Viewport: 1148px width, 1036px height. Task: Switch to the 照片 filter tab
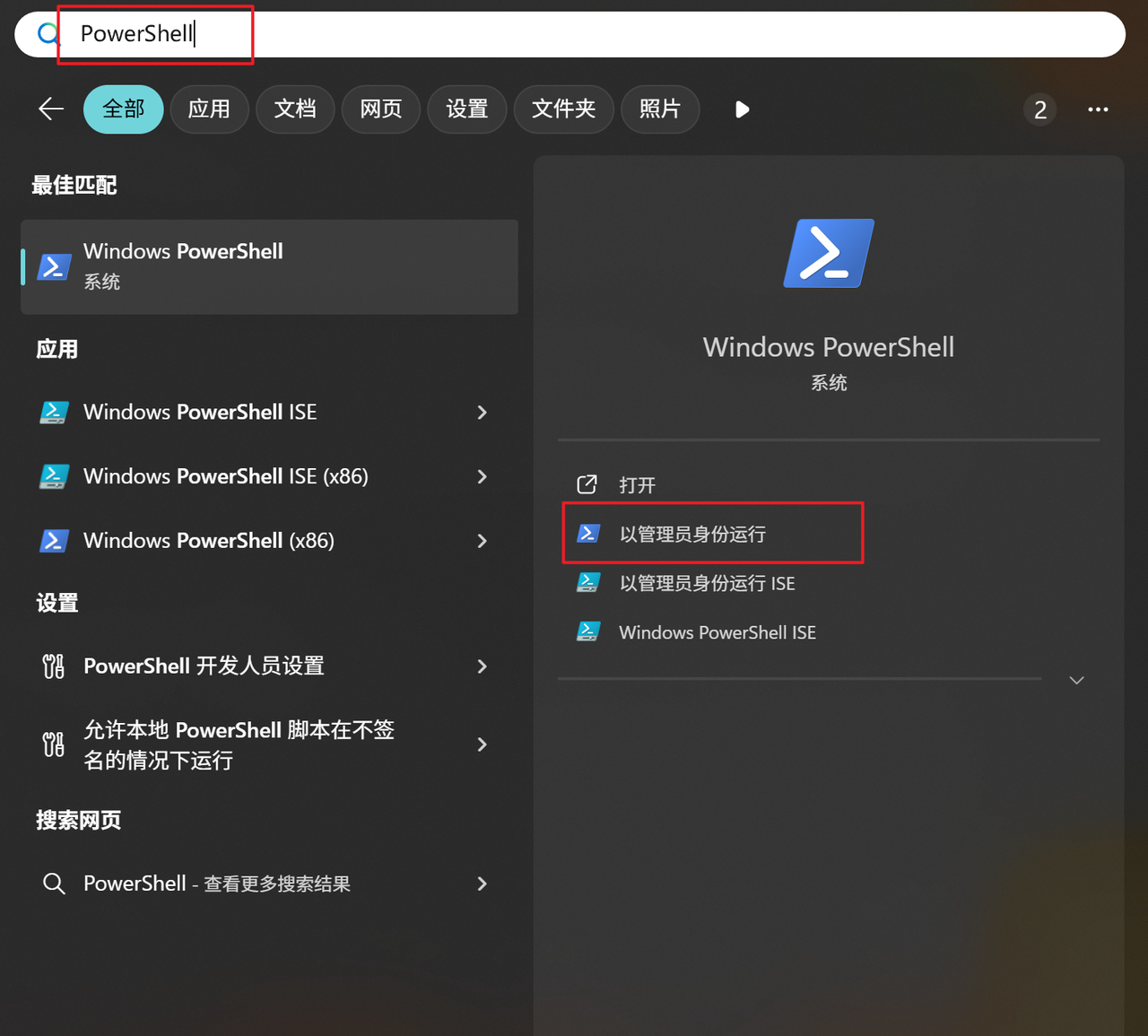660,109
